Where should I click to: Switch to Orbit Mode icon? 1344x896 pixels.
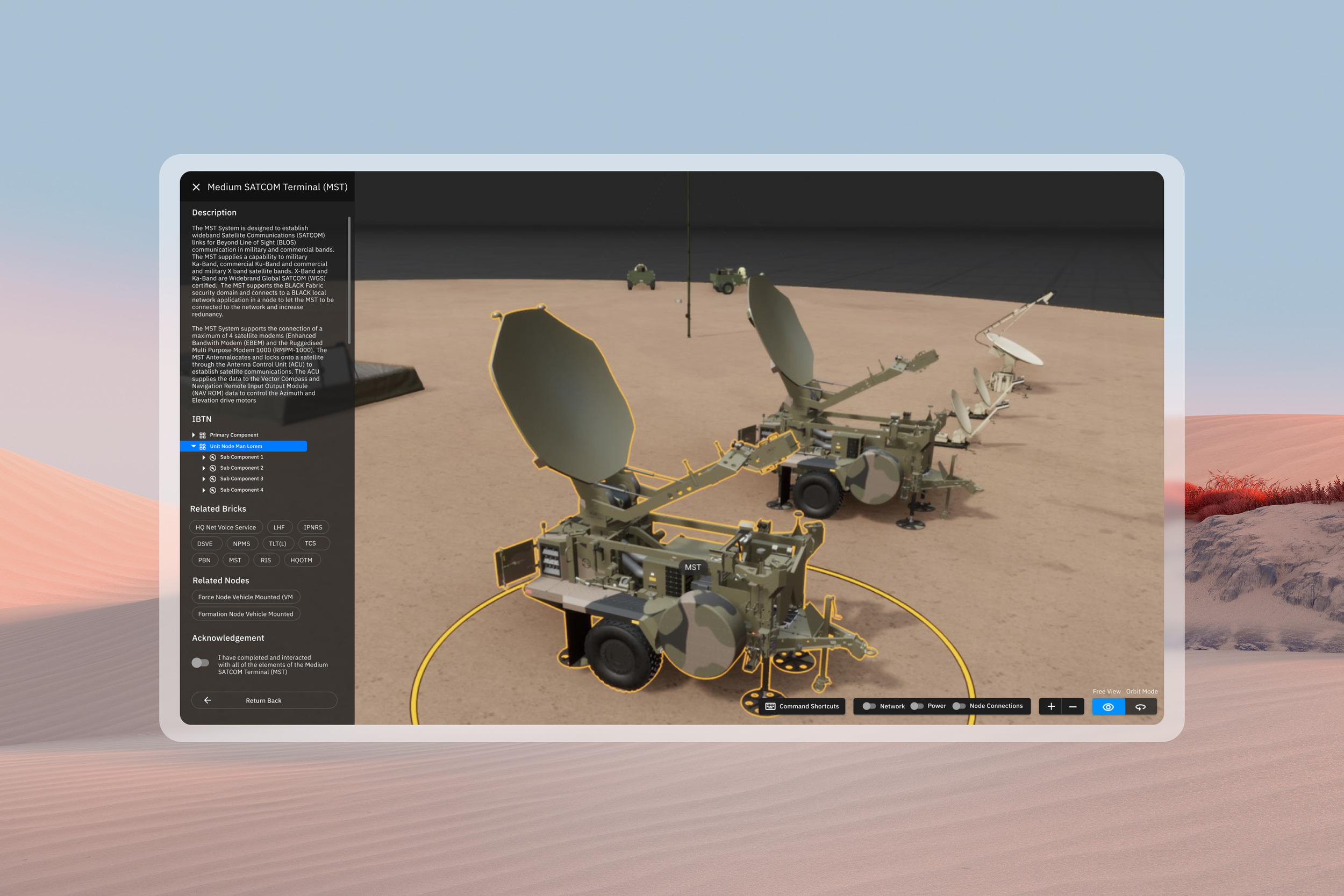click(1141, 707)
